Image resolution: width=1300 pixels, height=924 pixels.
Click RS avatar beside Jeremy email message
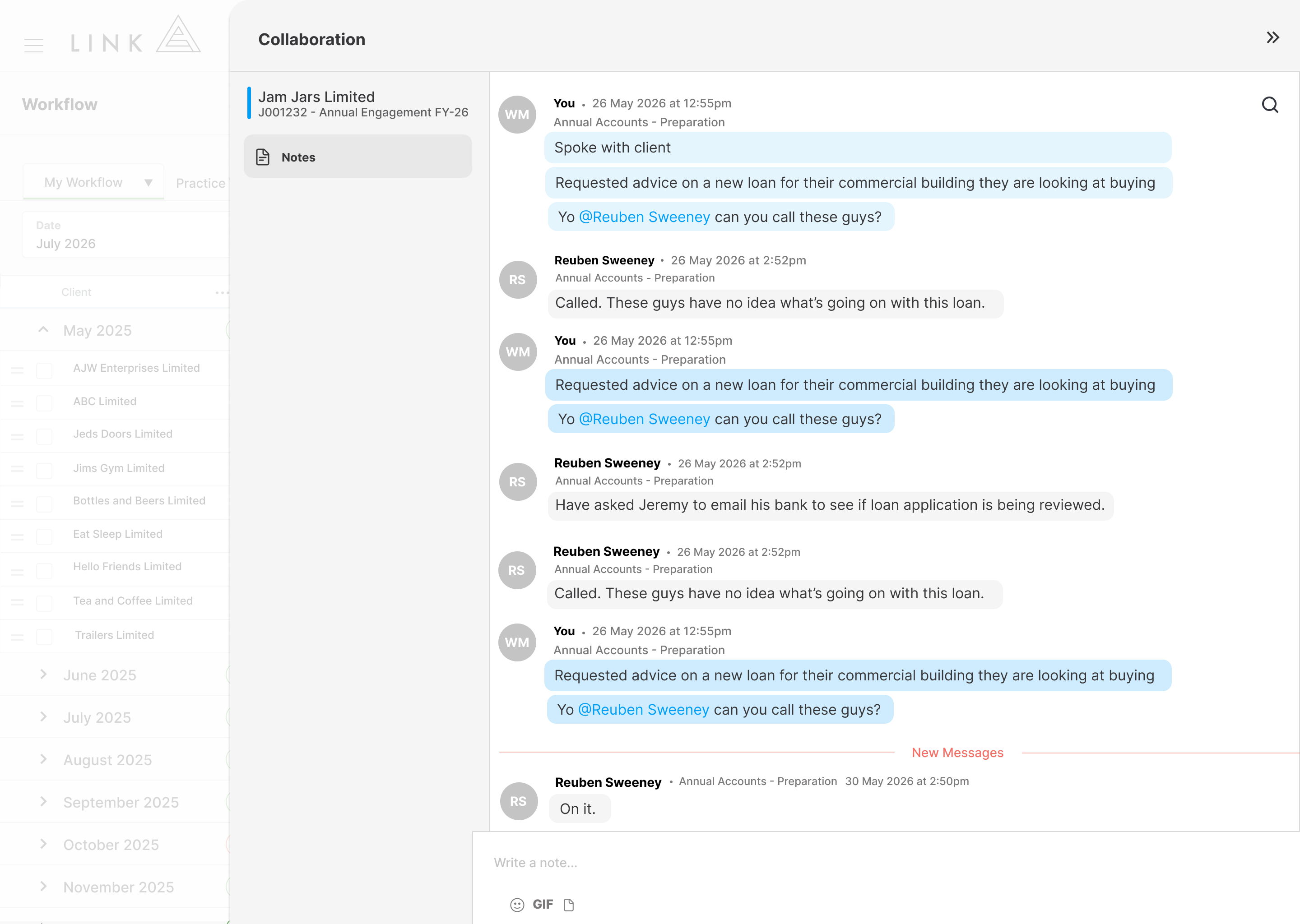click(x=517, y=482)
